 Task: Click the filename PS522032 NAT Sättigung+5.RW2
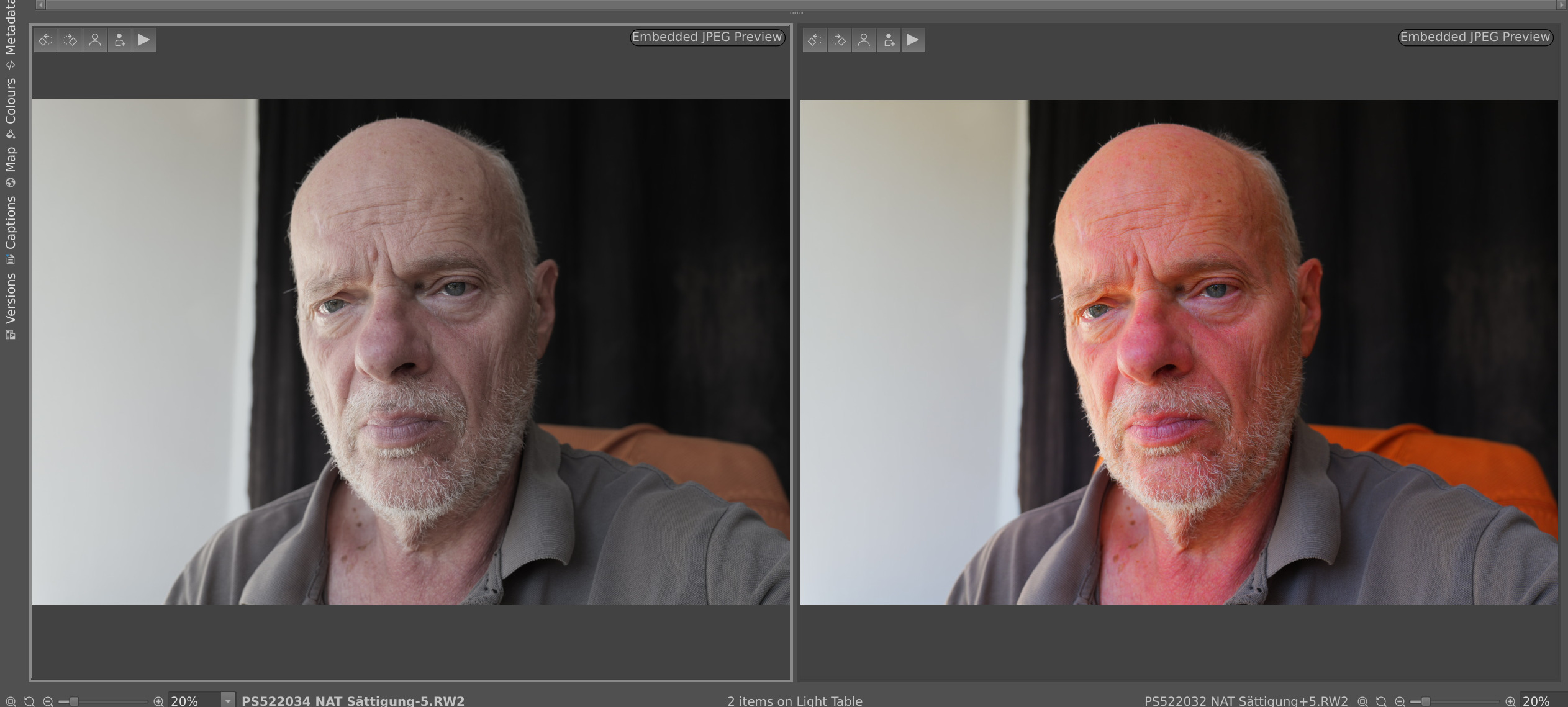tap(1246, 701)
